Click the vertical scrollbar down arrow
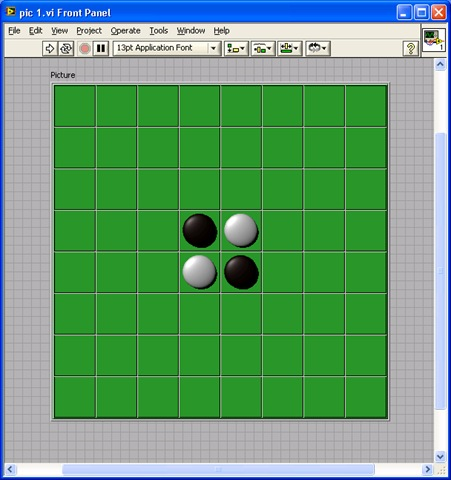 (440, 456)
